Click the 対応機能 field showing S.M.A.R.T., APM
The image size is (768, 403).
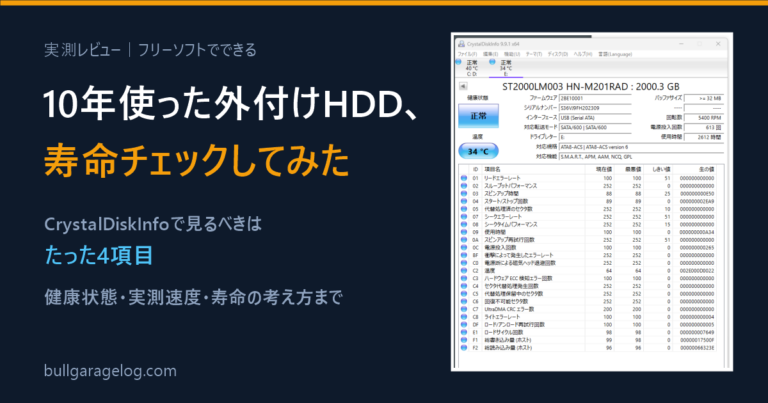pyautogui.click(x=641, y=157)
